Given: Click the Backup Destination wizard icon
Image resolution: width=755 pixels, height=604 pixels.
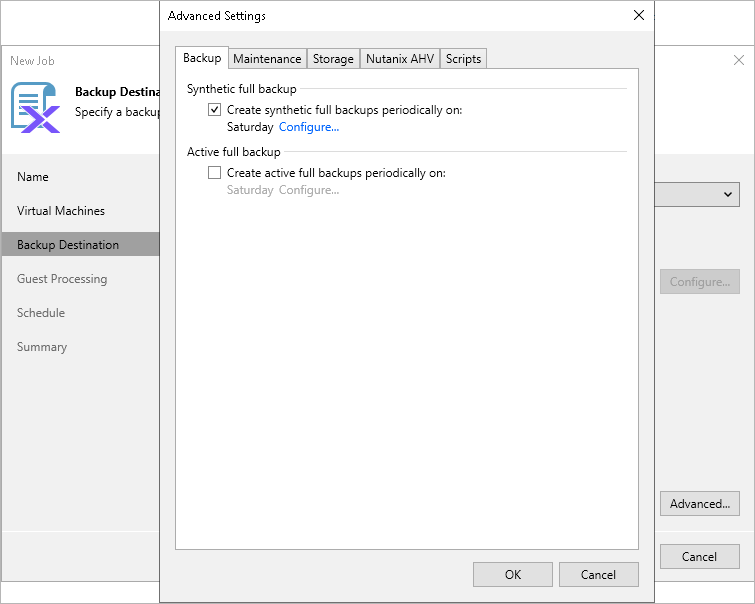Looking at the screenshot, I should (35, 107).
